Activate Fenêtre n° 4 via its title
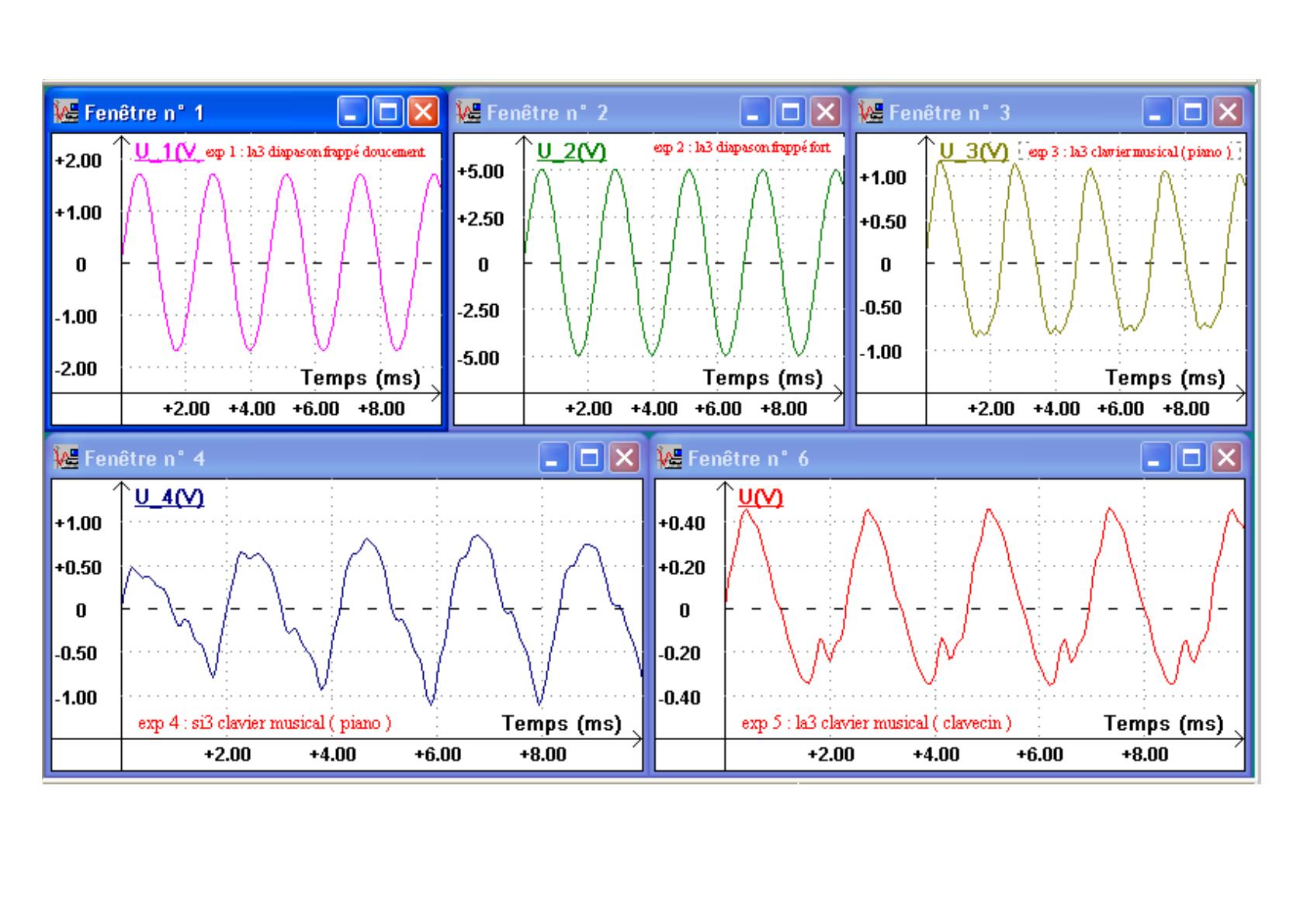Image resolution: width=1307 pixels, height=924 pixels. click(144, 459)
